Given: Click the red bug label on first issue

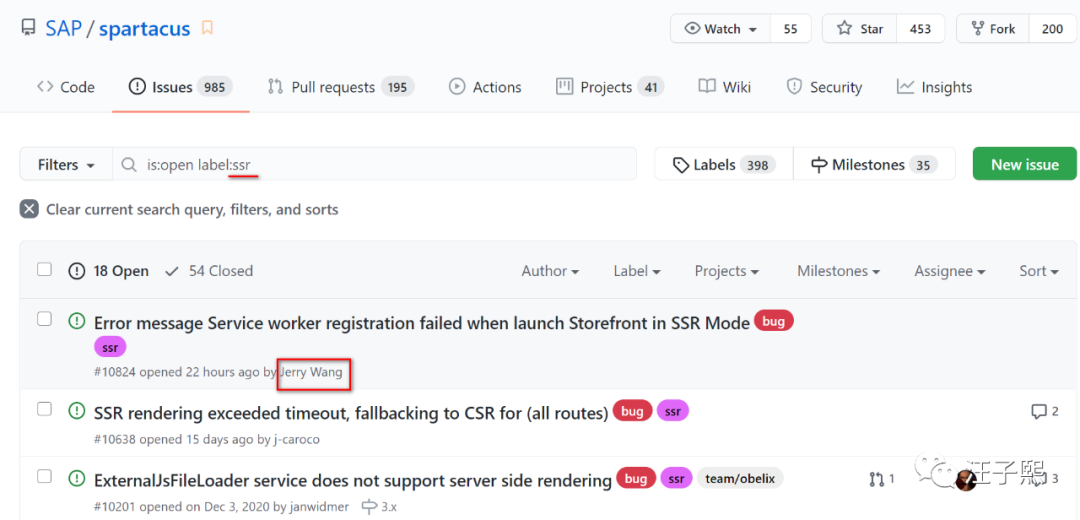Looking at the screenshot, I should pyautogui.click(x=773, y=322).
